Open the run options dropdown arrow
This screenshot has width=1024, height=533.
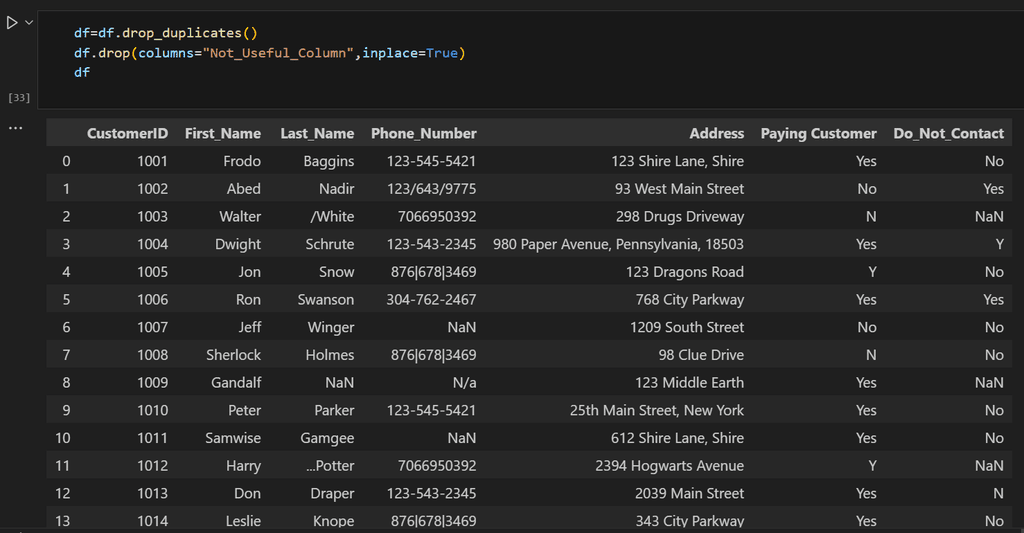[x=29, y=23]
